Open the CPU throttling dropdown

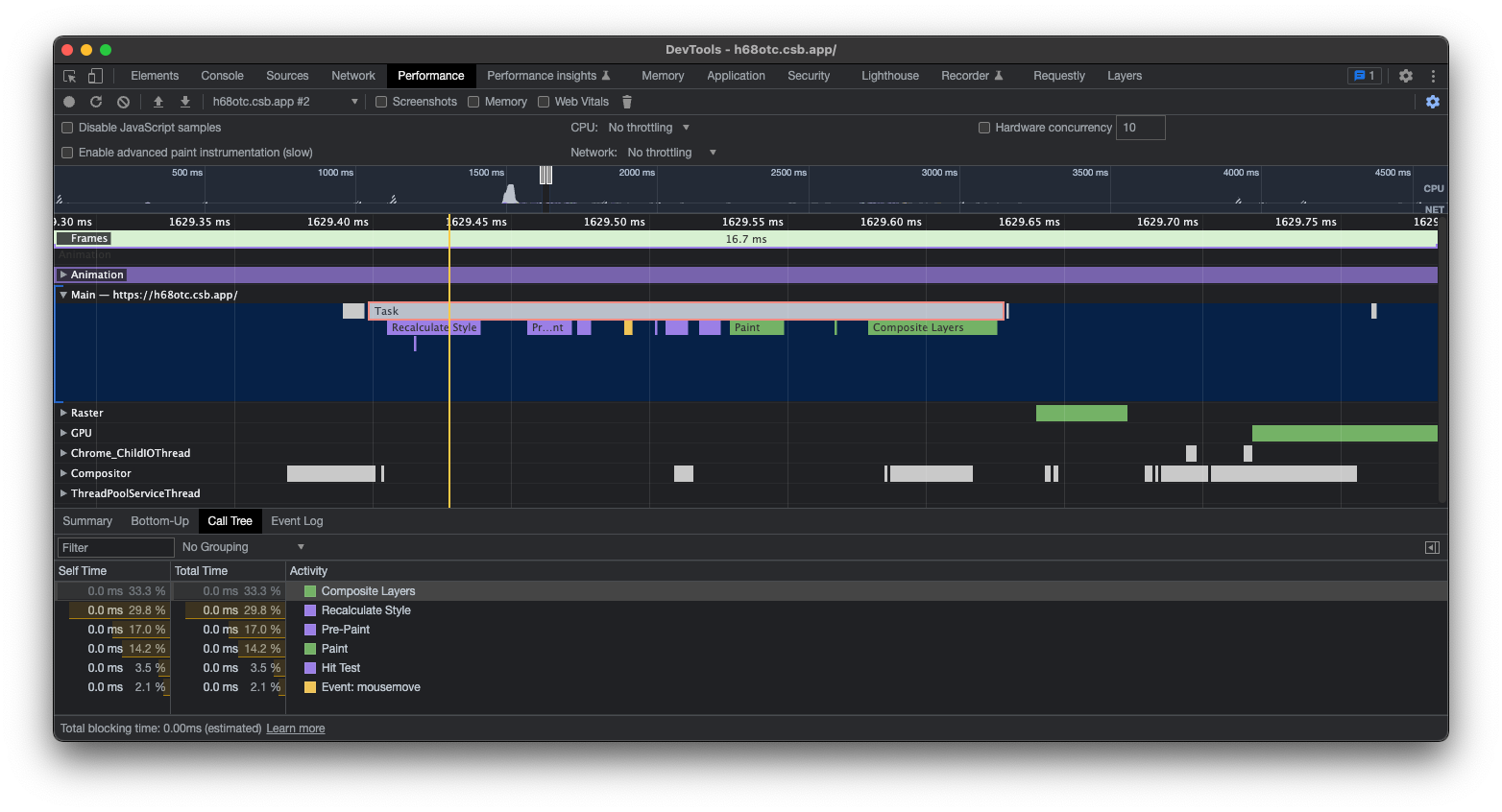tap(647, 127)
